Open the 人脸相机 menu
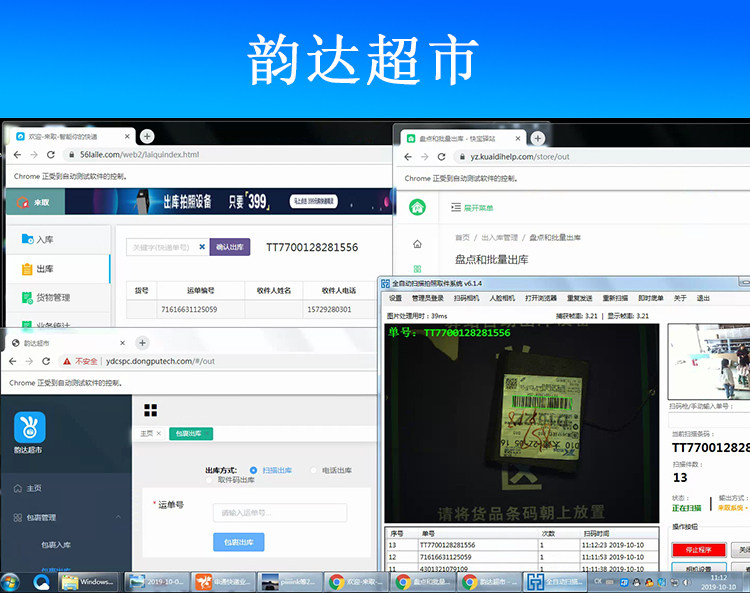The image size is (750, 593). 502,298
